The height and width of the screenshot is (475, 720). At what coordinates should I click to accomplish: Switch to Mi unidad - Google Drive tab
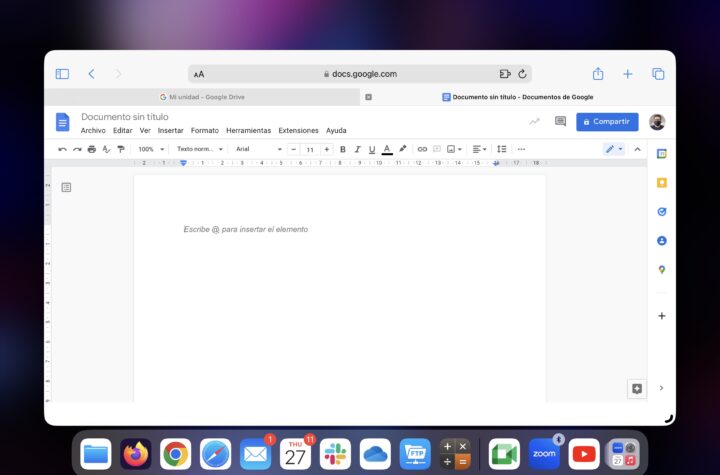202,97
